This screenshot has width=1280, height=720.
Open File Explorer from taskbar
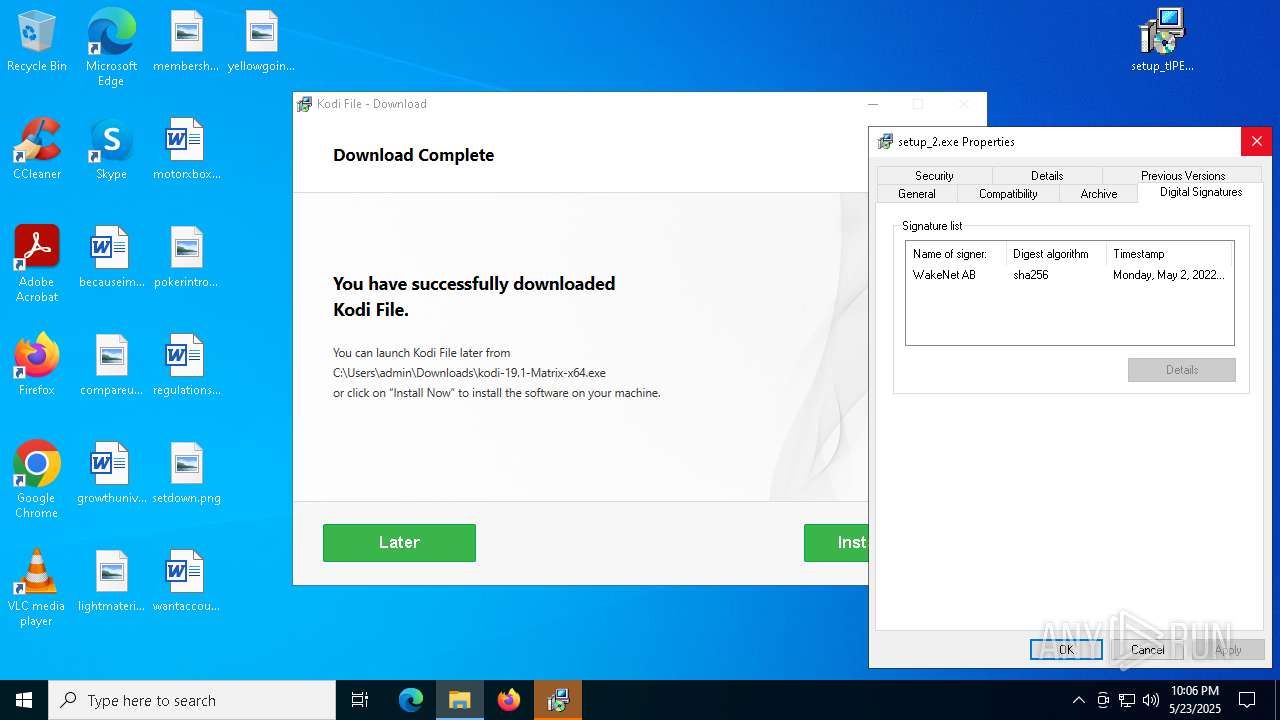point(460,700)
